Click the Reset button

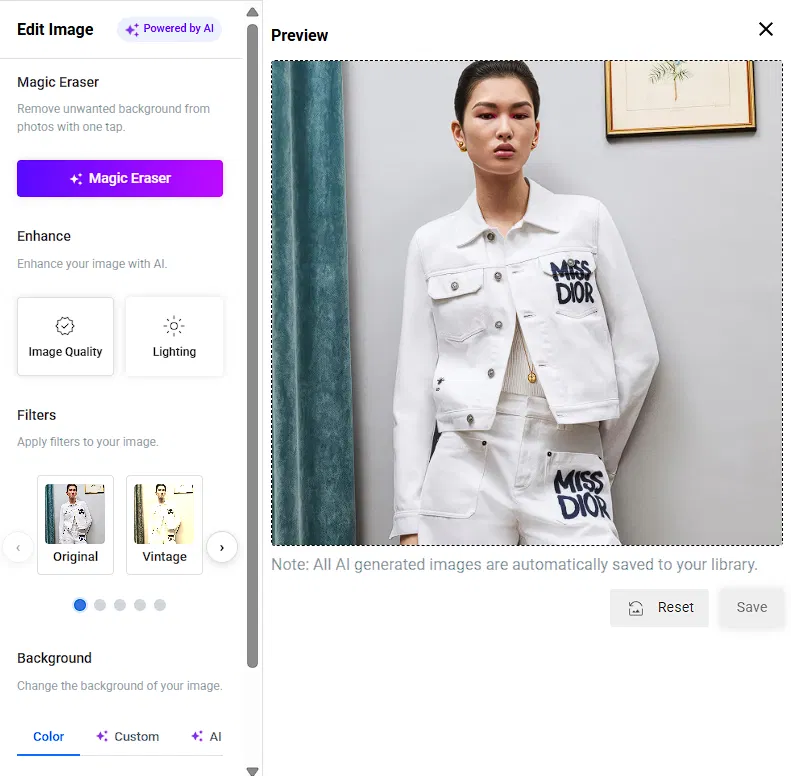(x=659, y=607)
